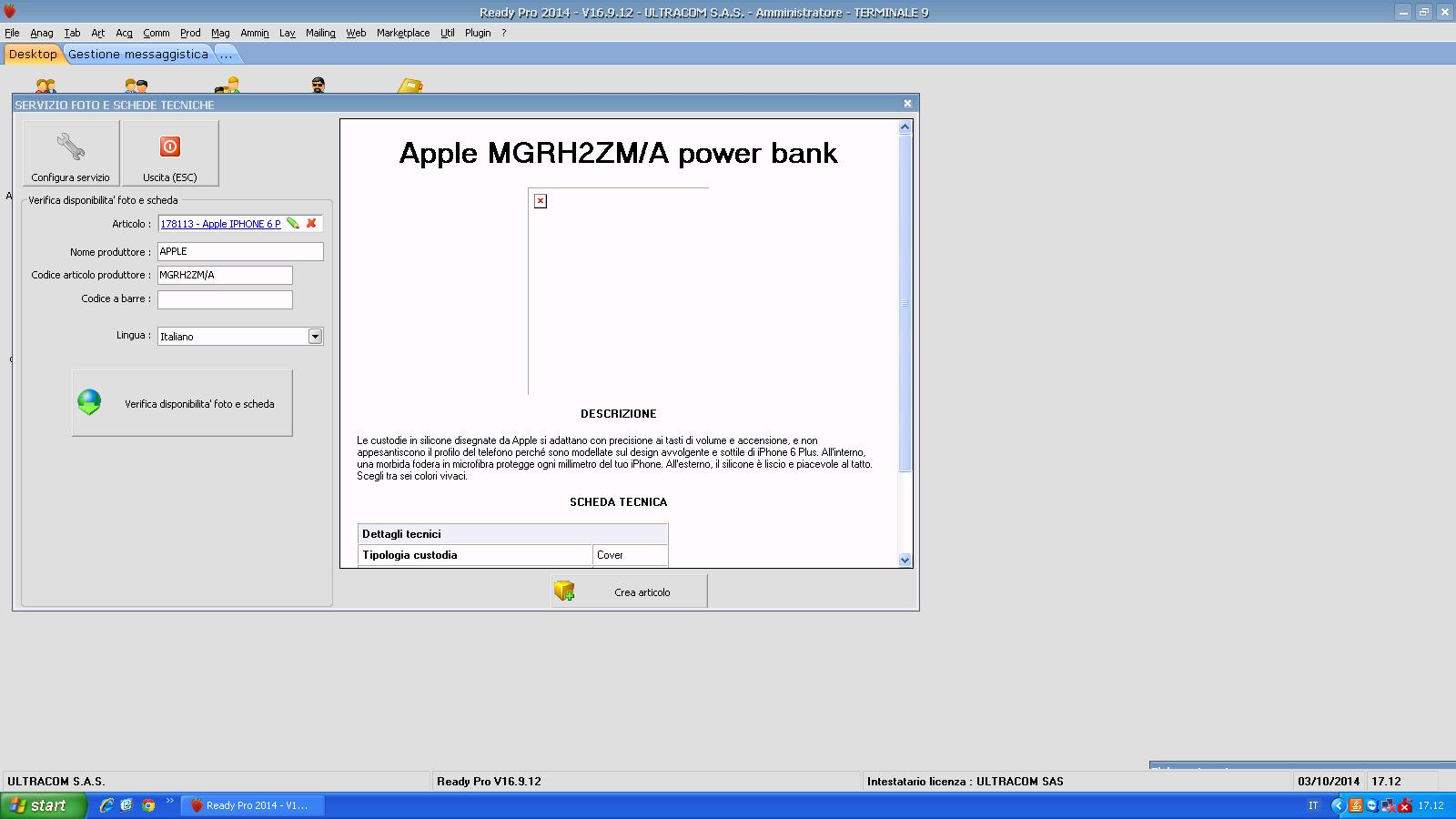Click the broken image placeholder in product preview
This screenshot has height=819, width=1456.
(x=541, y=201)
